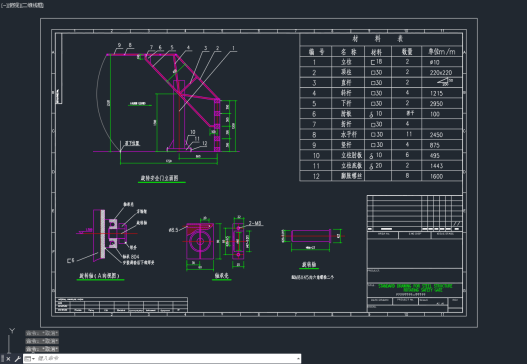Select the 数量 column header
The image size is (527, 364).
pos(407,51)
